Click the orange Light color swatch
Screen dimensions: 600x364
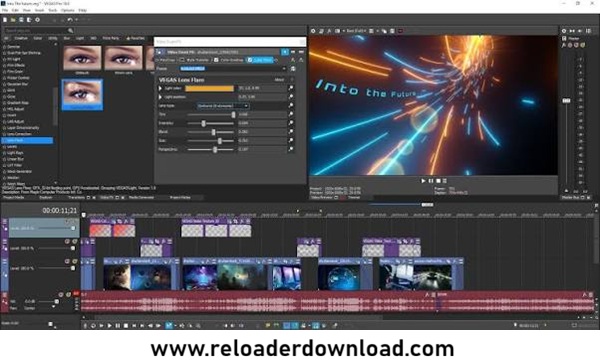(209, 88)
